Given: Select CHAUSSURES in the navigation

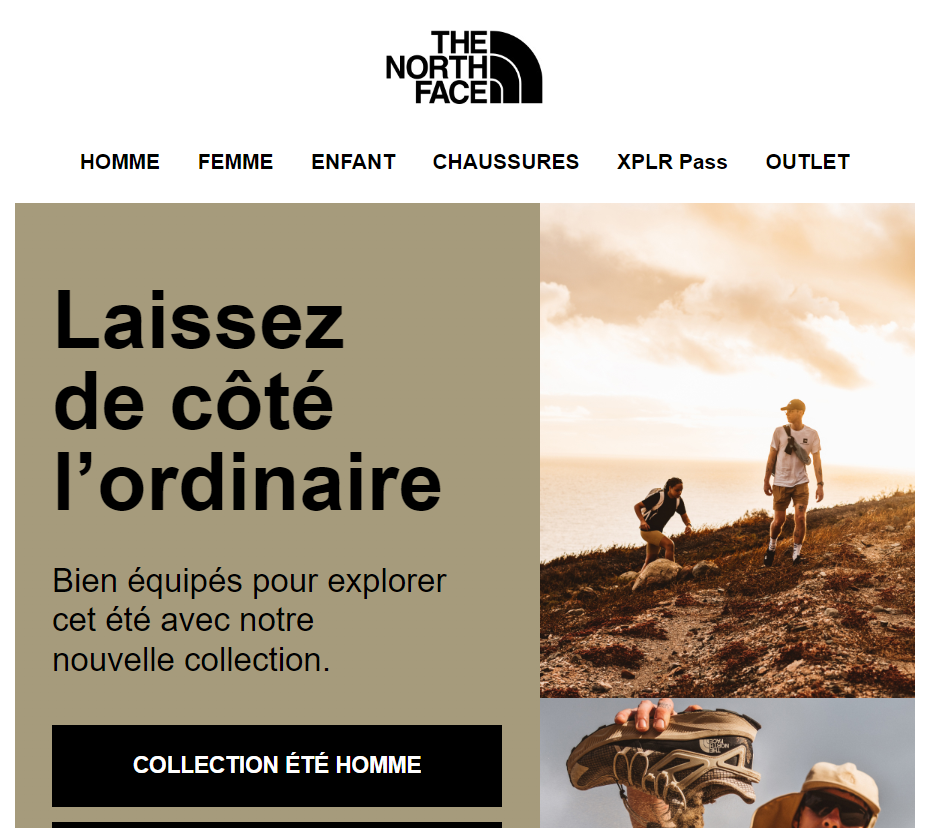Looking at the screenshot, I should 506,162.
